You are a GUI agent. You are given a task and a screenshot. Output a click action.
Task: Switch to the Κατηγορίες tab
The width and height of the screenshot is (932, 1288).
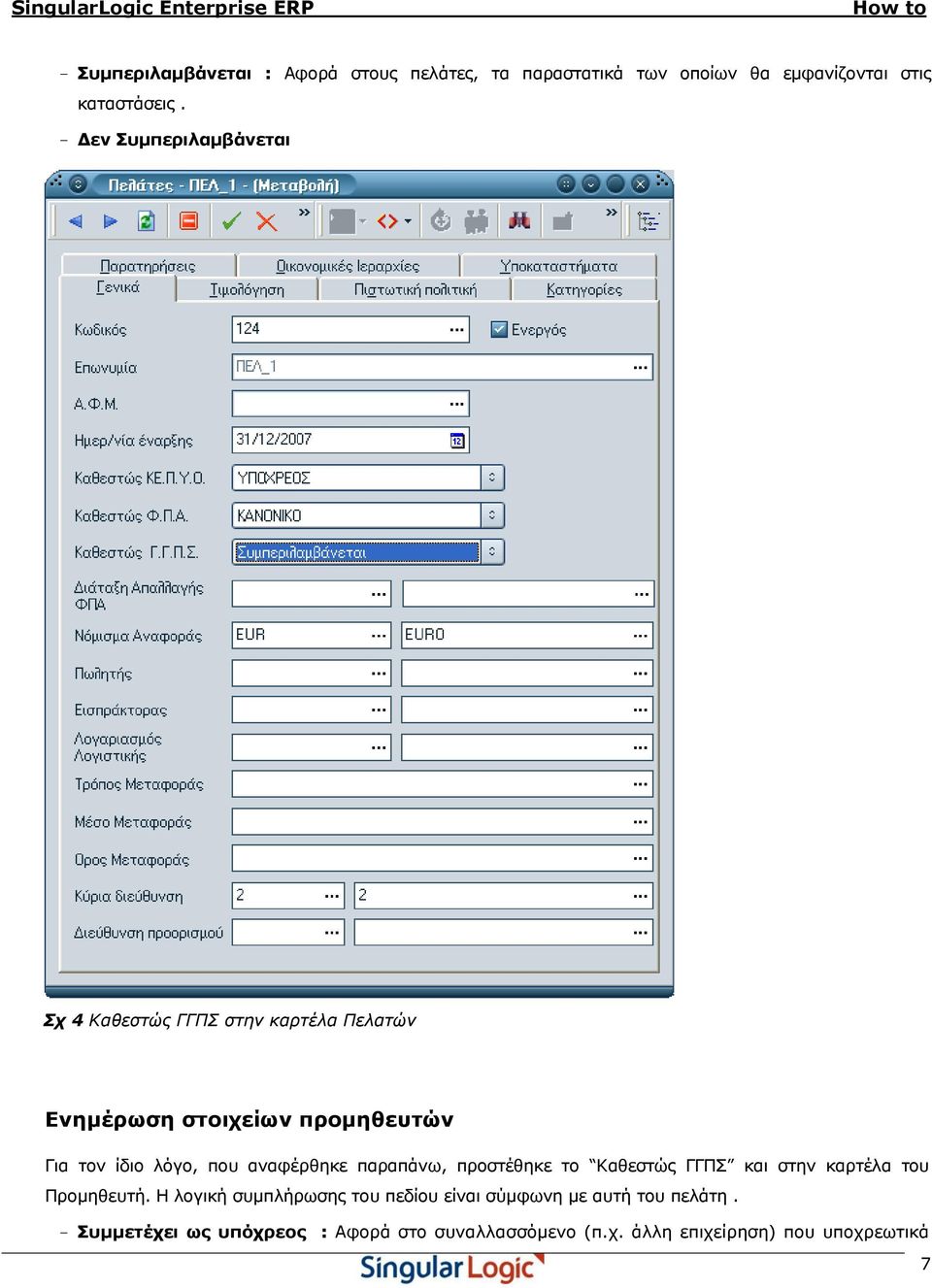click(x=583, y=289)
